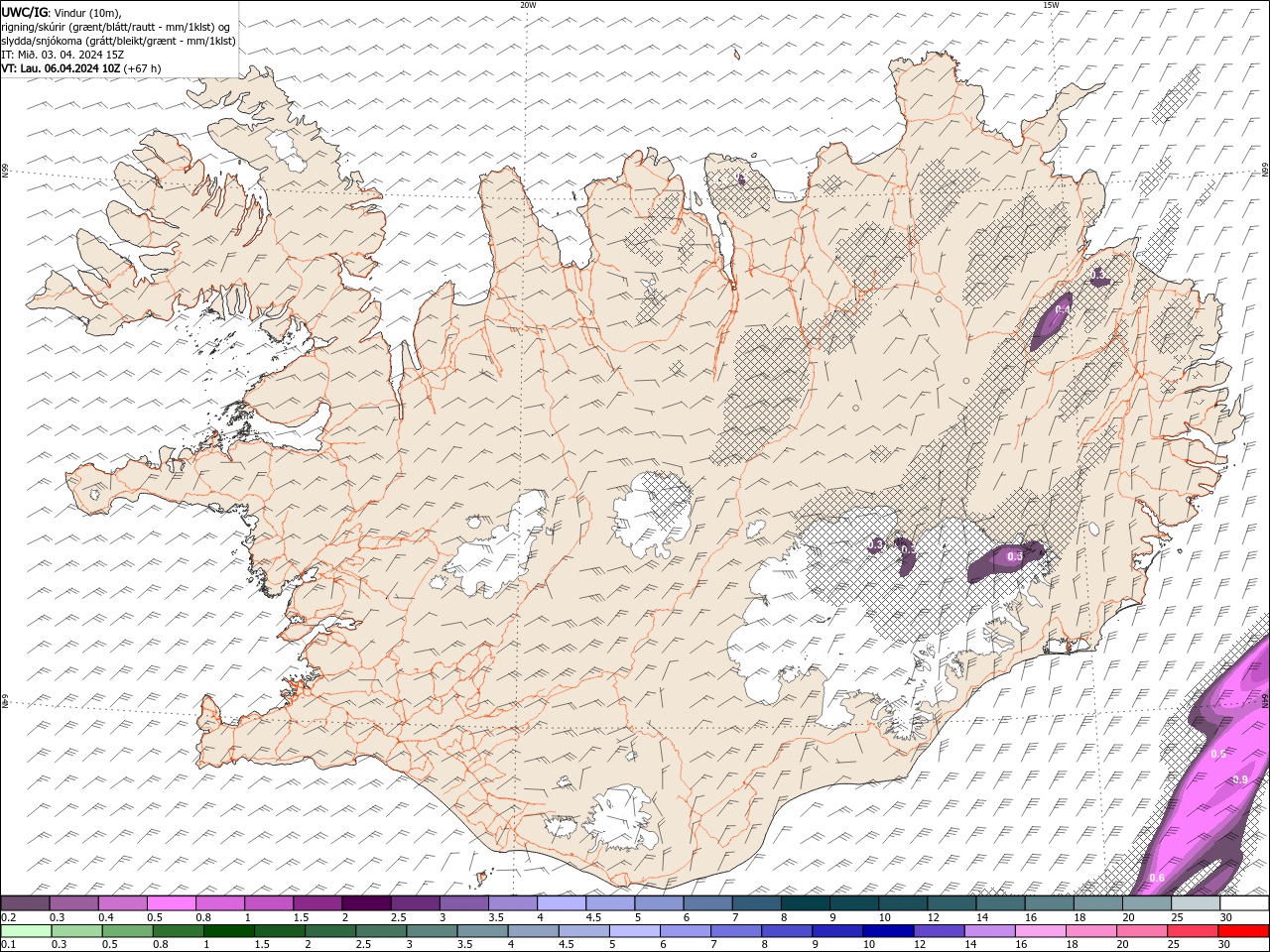This screenshot has width=1270, height=952.
Task: Click the large '0.5' purple patch east of Vatnajökull
Action: 1005,560
